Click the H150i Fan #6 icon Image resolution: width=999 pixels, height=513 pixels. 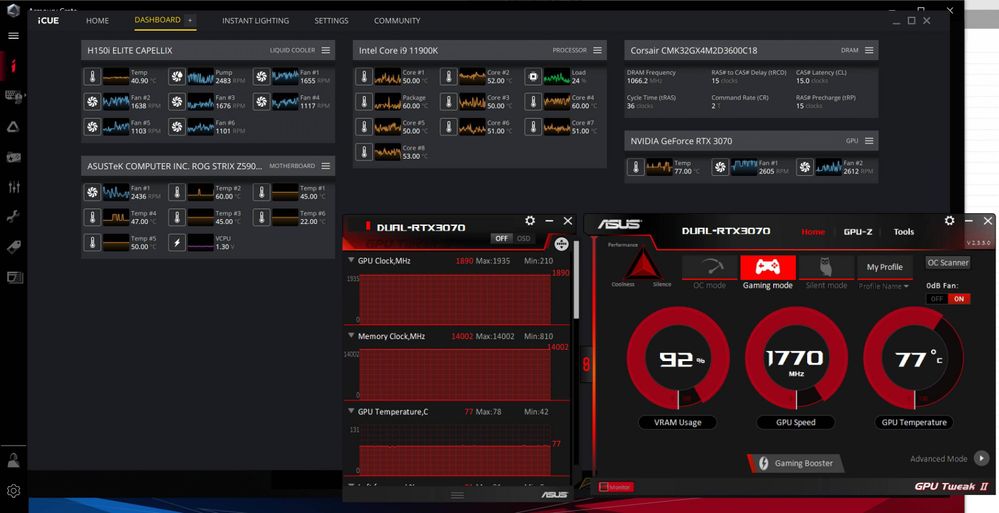177,127
